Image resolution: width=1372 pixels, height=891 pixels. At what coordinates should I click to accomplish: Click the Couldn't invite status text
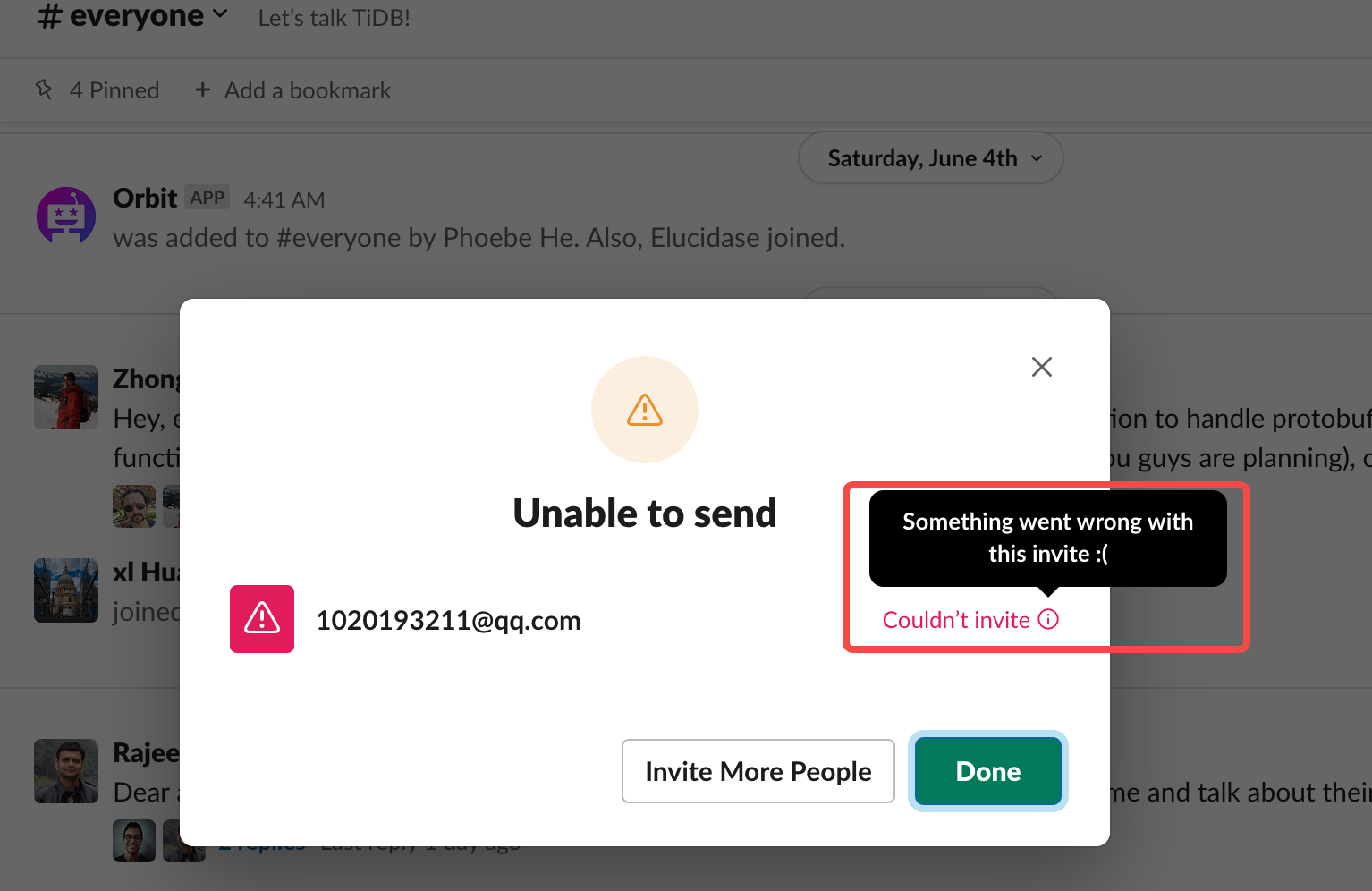click(955, 619)
